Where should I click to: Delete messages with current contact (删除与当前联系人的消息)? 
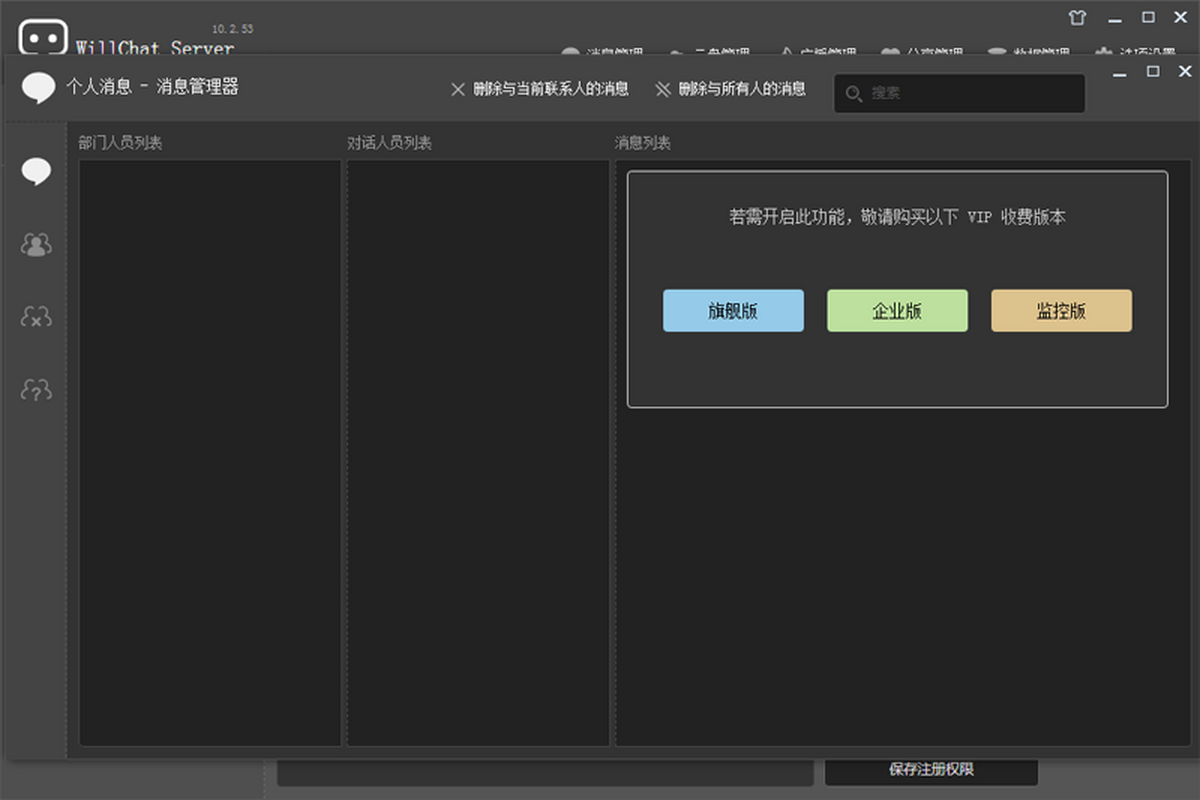point(540,89)
